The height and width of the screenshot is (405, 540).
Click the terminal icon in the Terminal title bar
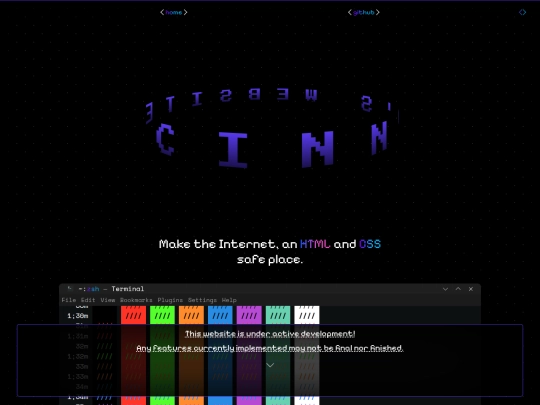[x=70, y=289]
